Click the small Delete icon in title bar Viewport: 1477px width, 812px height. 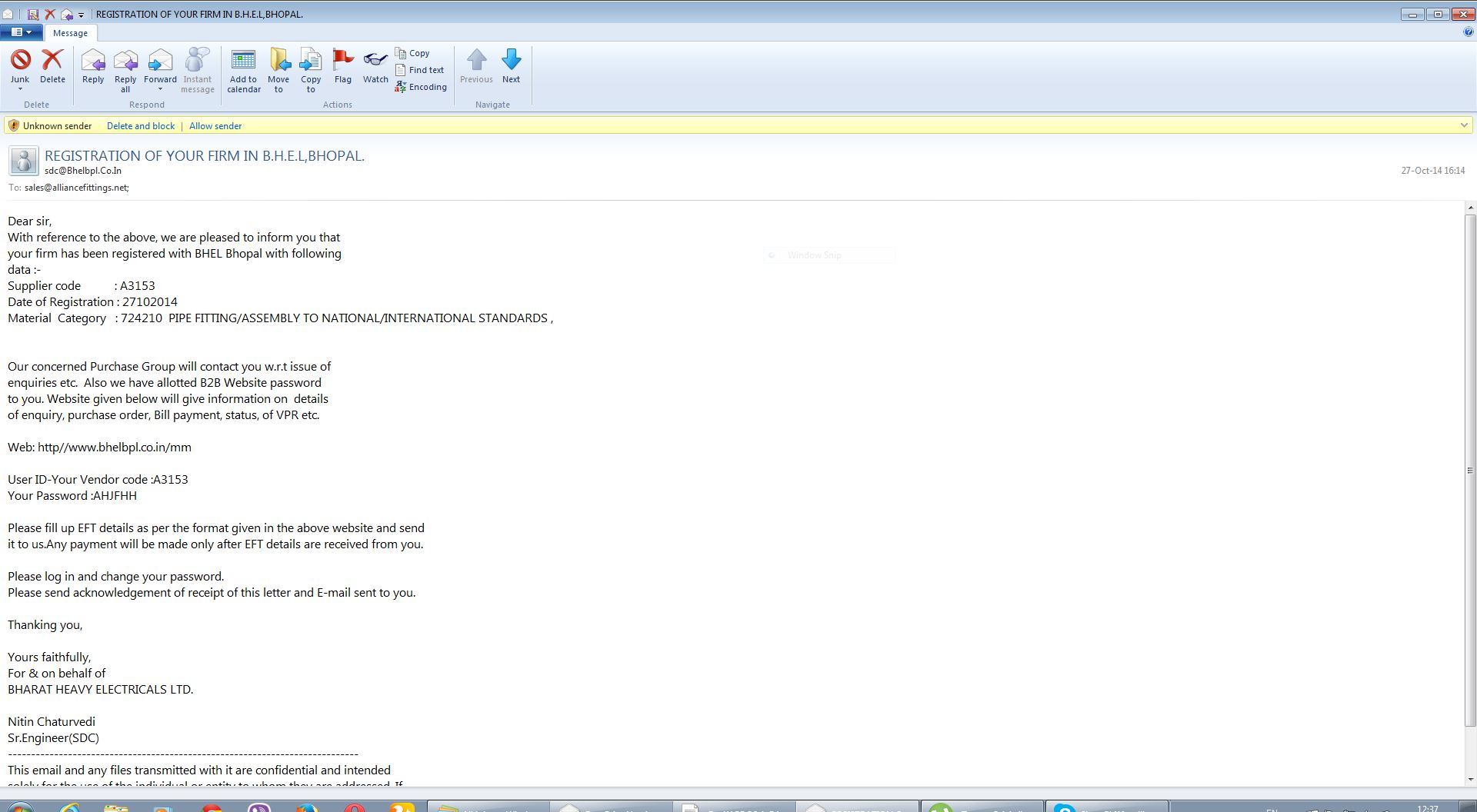[50, 14]
